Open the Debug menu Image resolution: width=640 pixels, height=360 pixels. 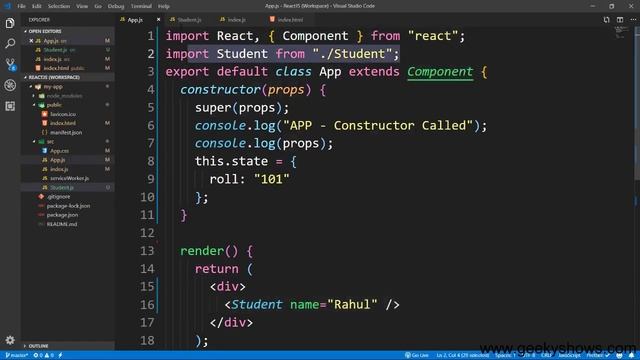point(116,6)
